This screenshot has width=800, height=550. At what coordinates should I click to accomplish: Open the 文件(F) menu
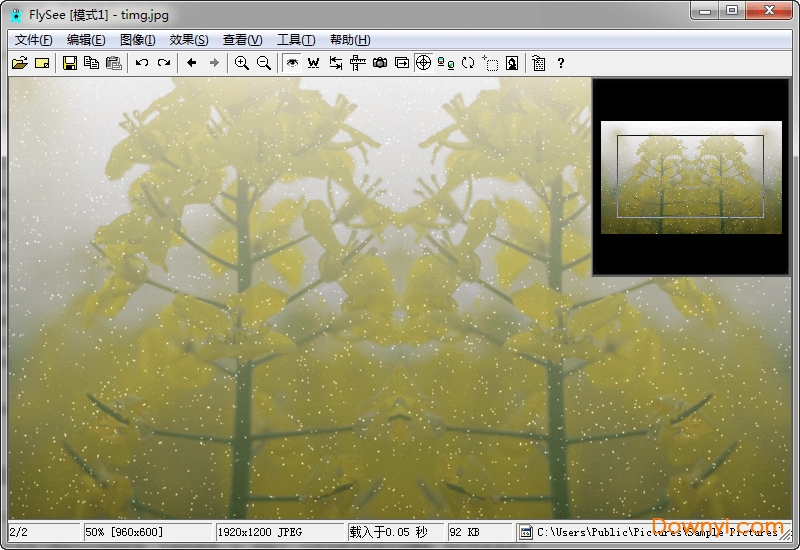[x=34, y=40]
